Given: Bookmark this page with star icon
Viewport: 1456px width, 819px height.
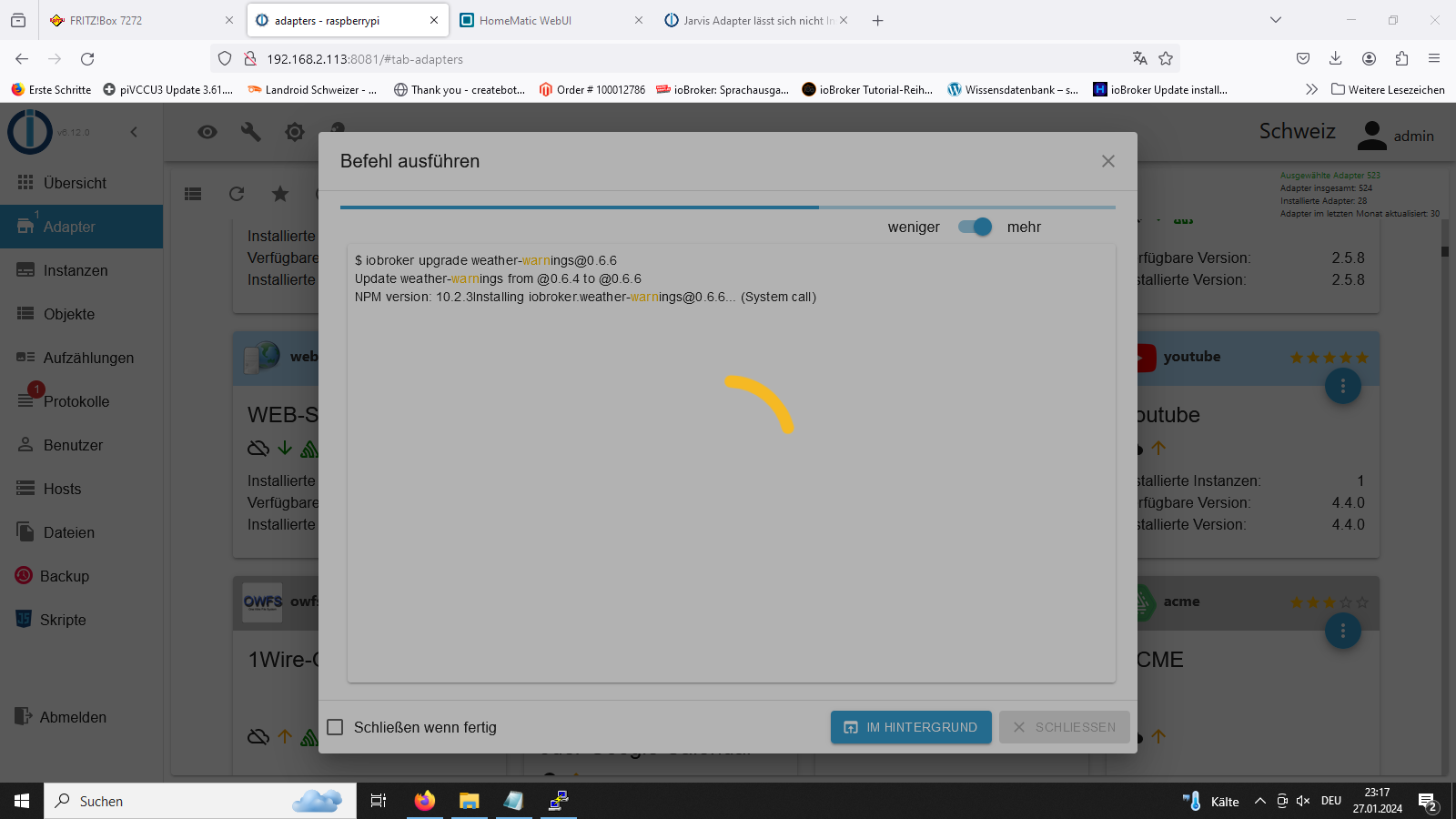Looking at the screenshot, I should 1166,58.
